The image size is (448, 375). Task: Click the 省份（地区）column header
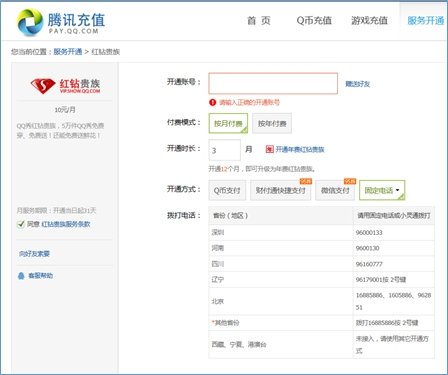coord(280,215)
